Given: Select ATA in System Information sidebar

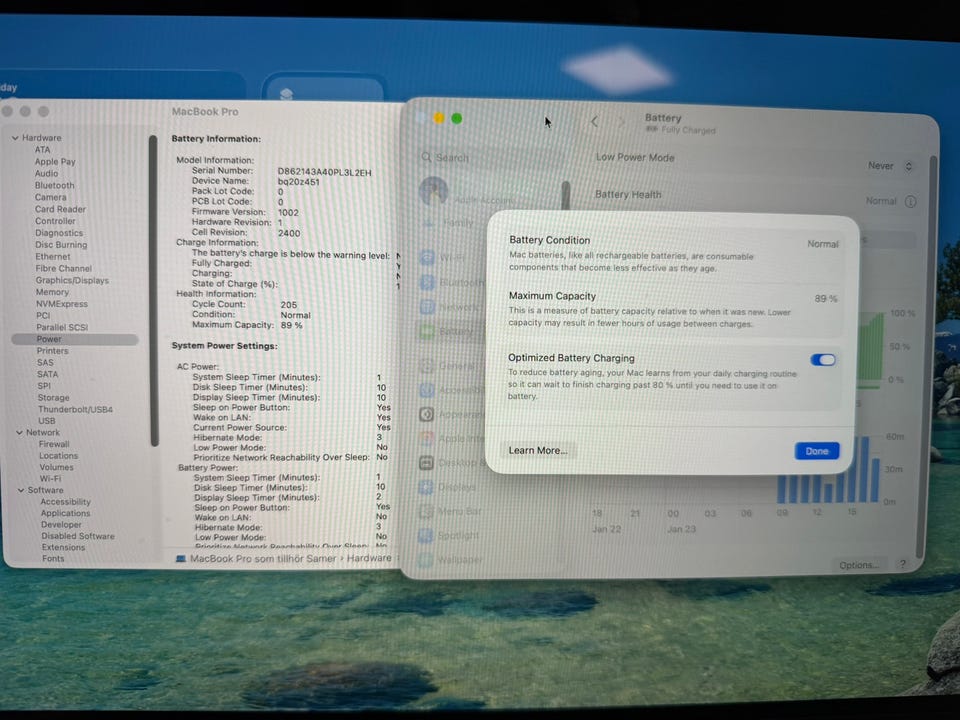Looking at the screenshot, I should click(x=42, y=149).
